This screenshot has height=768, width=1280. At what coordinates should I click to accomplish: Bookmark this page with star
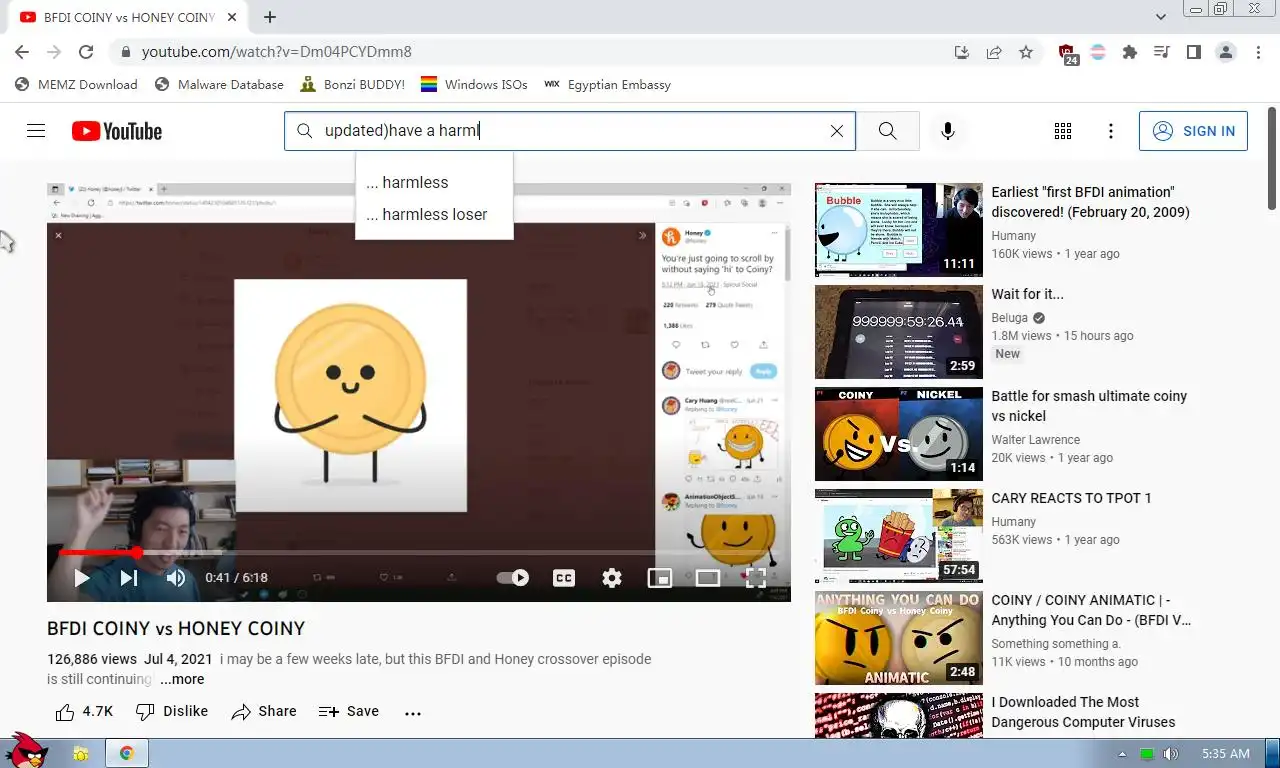tap(1026, 52)
